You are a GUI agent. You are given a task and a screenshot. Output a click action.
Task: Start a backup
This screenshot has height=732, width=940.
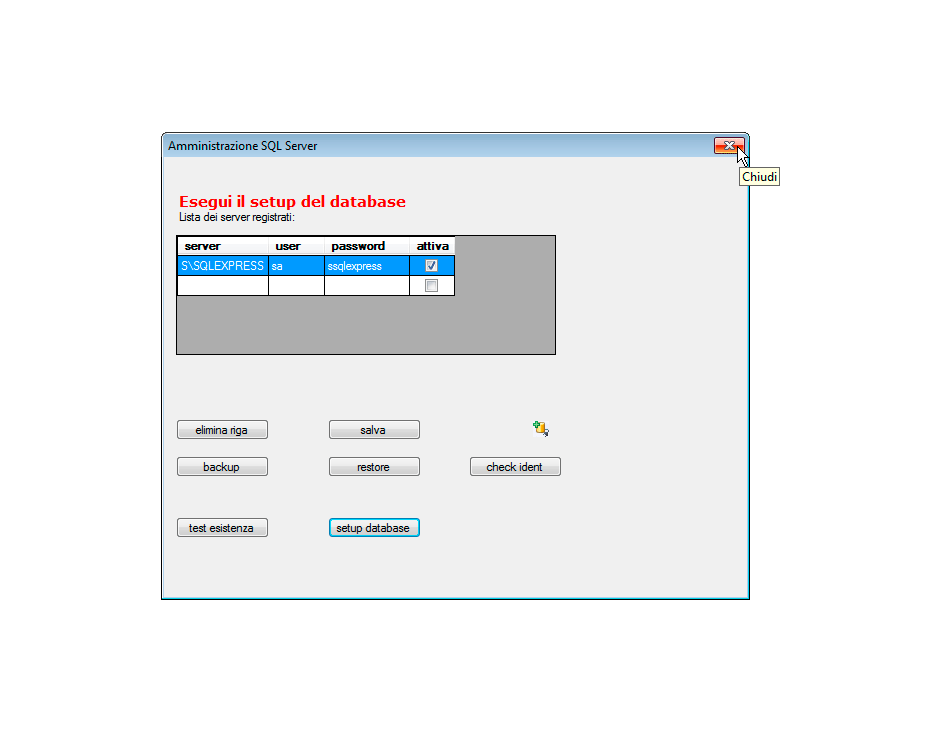(222, 467)
